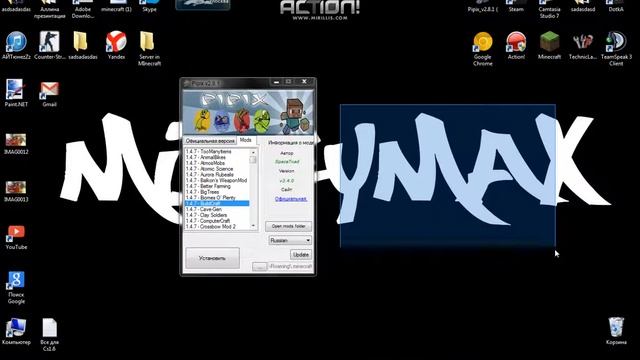Select '1.4.7 - AtmosMobs' in mod list
This screenshot has height=360, width=640.
[x=217, y=163]
